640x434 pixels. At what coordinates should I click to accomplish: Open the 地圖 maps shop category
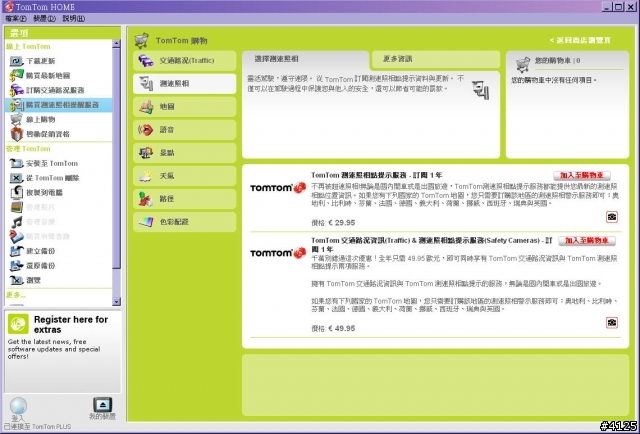pos(184,107)
